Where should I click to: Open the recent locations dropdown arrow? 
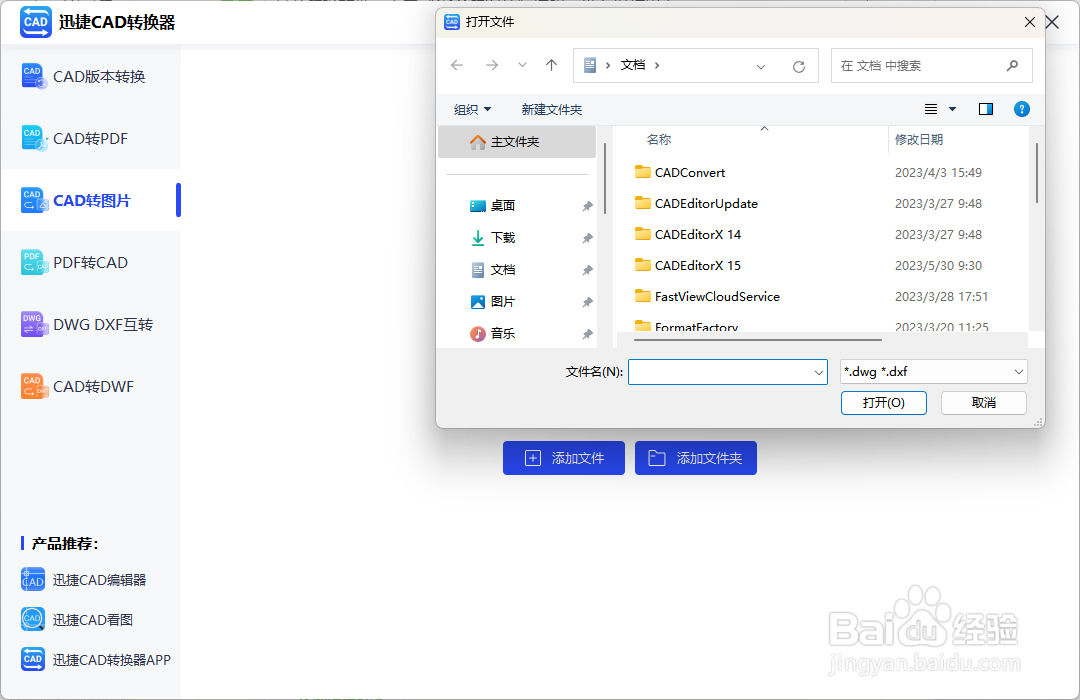pos(522,65)
